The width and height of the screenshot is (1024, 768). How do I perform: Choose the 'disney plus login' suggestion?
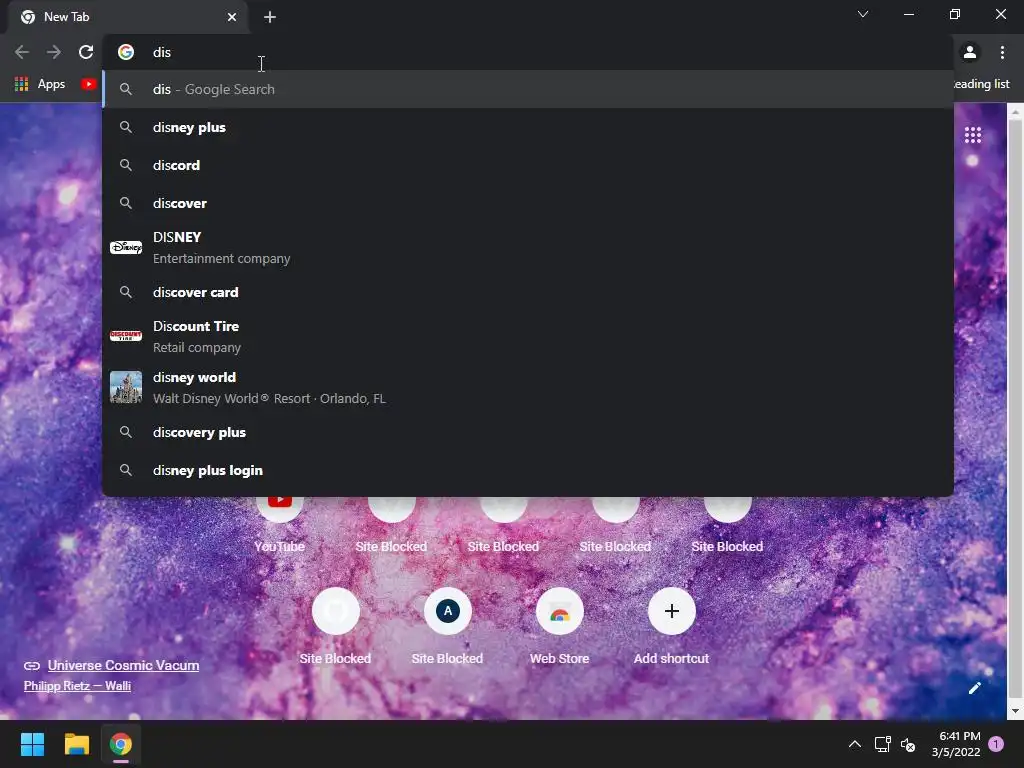(528, 470)
